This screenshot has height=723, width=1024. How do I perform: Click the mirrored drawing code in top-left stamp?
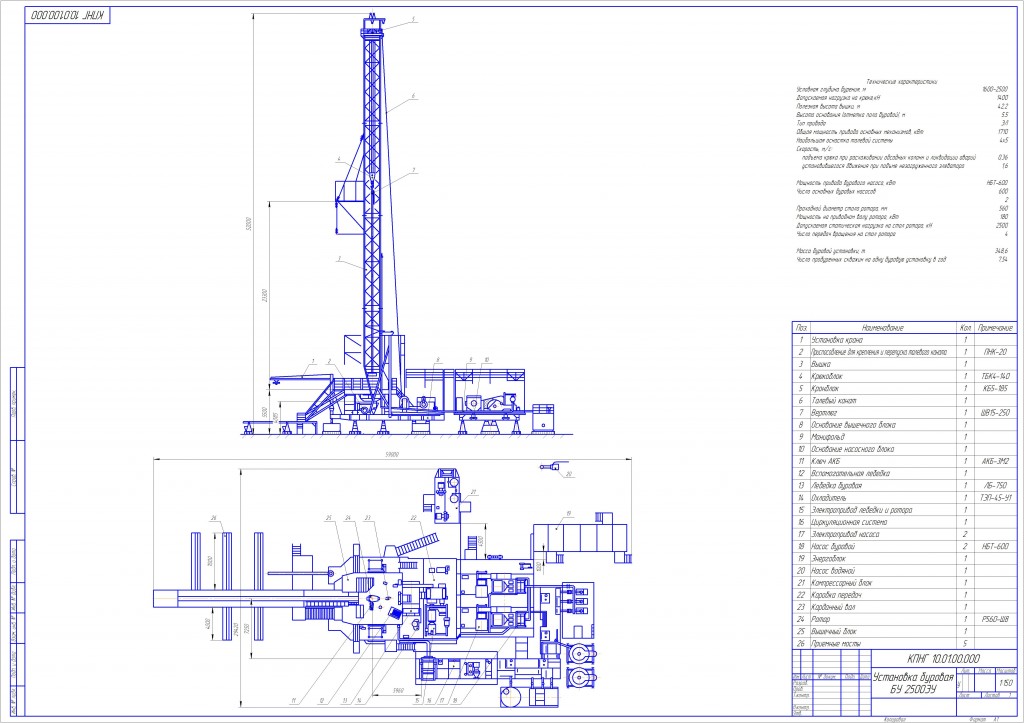click(68, 15)
